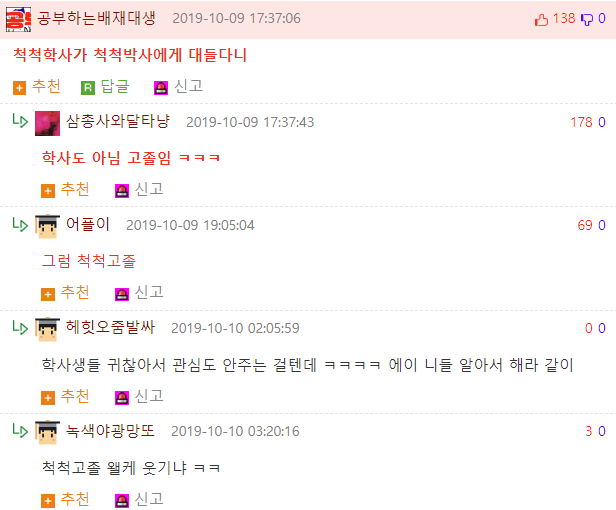The height and width of the screenshot is (510, 616).
Task: Click the siren 신고 icon under the top comment
Action: point(161,88)
